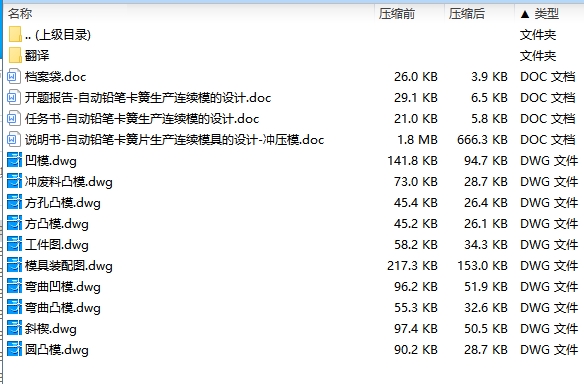Select file 圆凸模.dwg
The height and width of the screenshot is (384, 584).
coord(57,349)
